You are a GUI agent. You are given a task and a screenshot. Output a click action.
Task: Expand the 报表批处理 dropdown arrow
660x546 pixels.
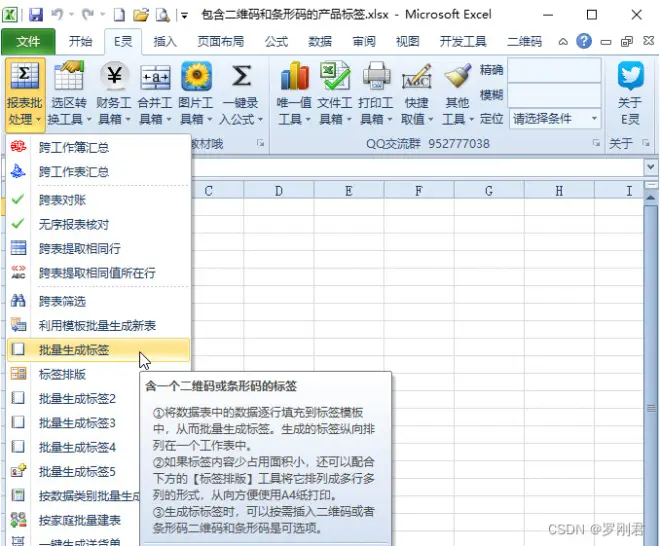pyautogui.click(x=38, y=120)
